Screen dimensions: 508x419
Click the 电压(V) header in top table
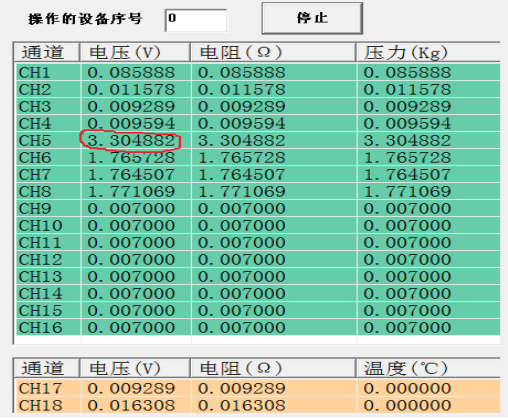tap(135, 52)
